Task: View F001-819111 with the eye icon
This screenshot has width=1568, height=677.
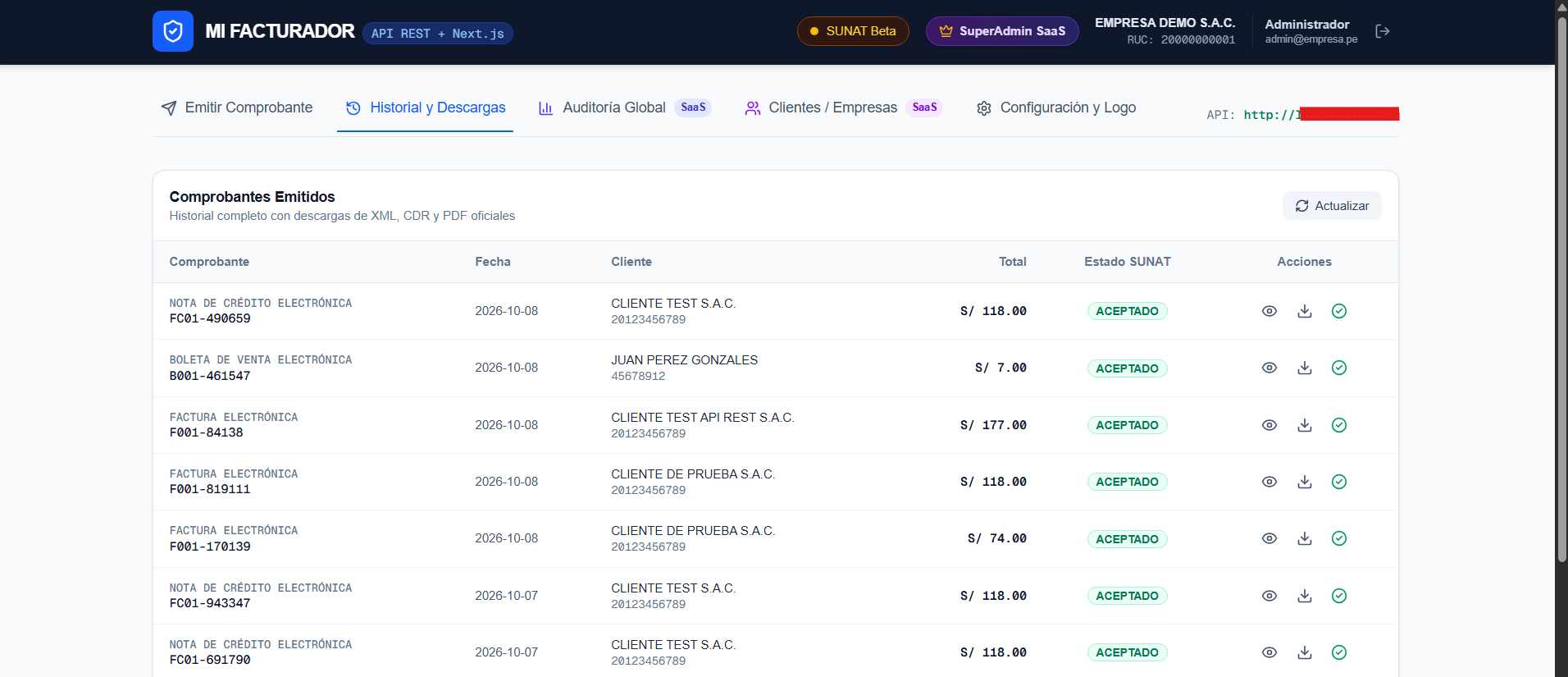Action: click(x=1269, y=482)
